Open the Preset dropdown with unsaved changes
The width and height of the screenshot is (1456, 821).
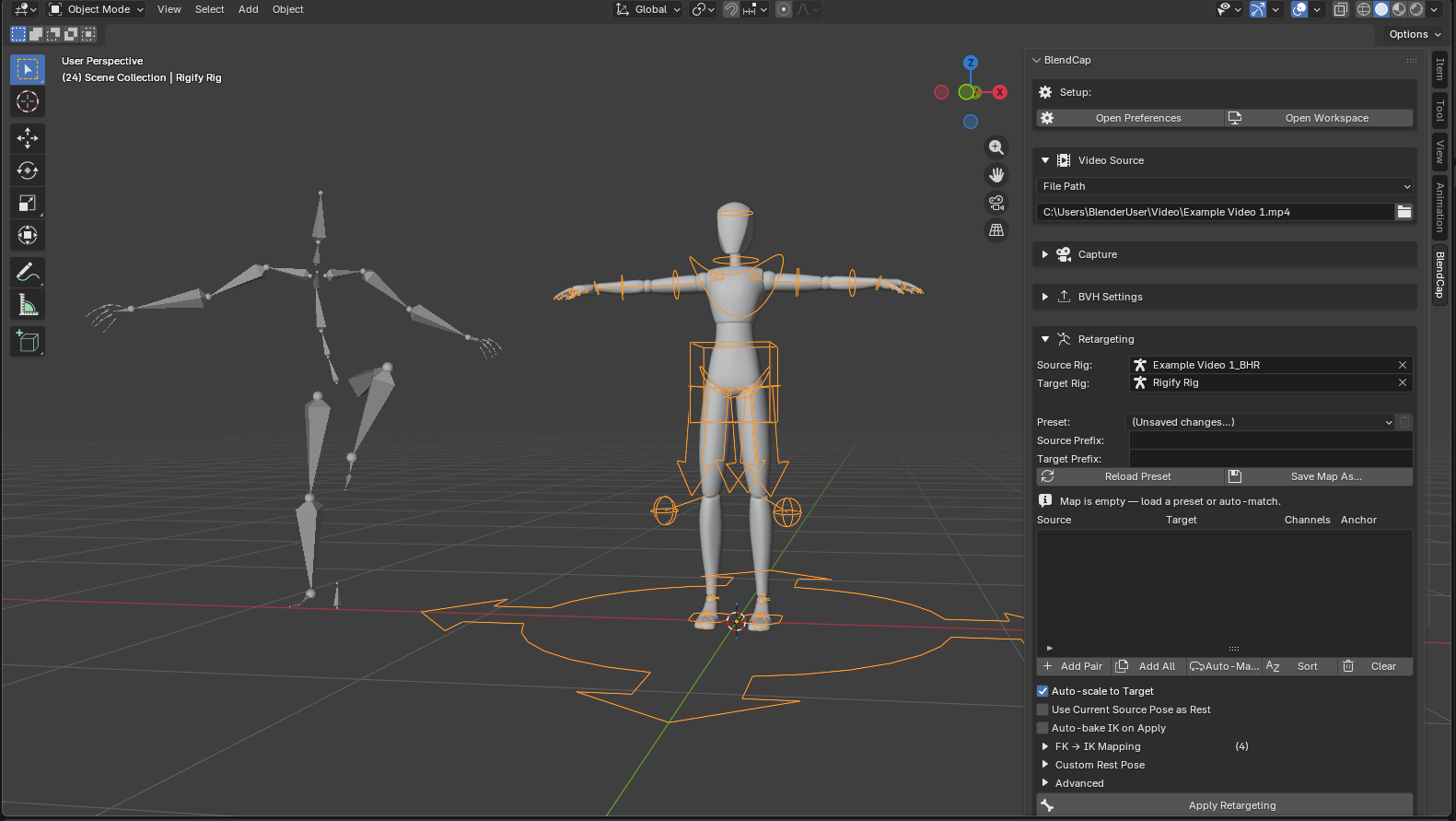pyautogui.click(x=1261, y=422)
